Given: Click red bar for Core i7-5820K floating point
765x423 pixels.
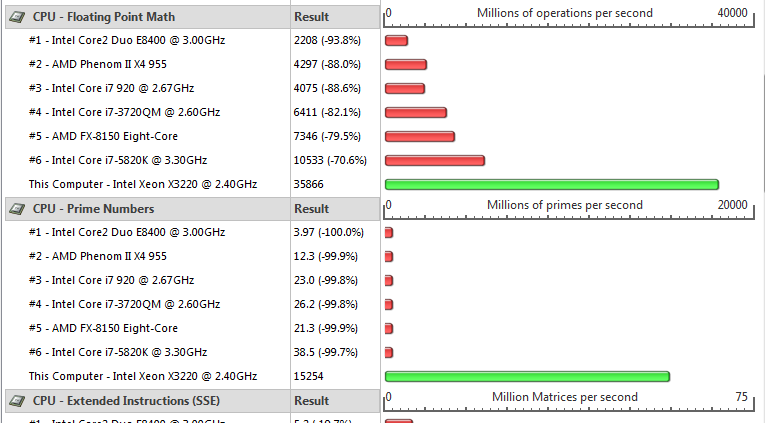Looking at the screenshot, I should [x=435, y=161].
